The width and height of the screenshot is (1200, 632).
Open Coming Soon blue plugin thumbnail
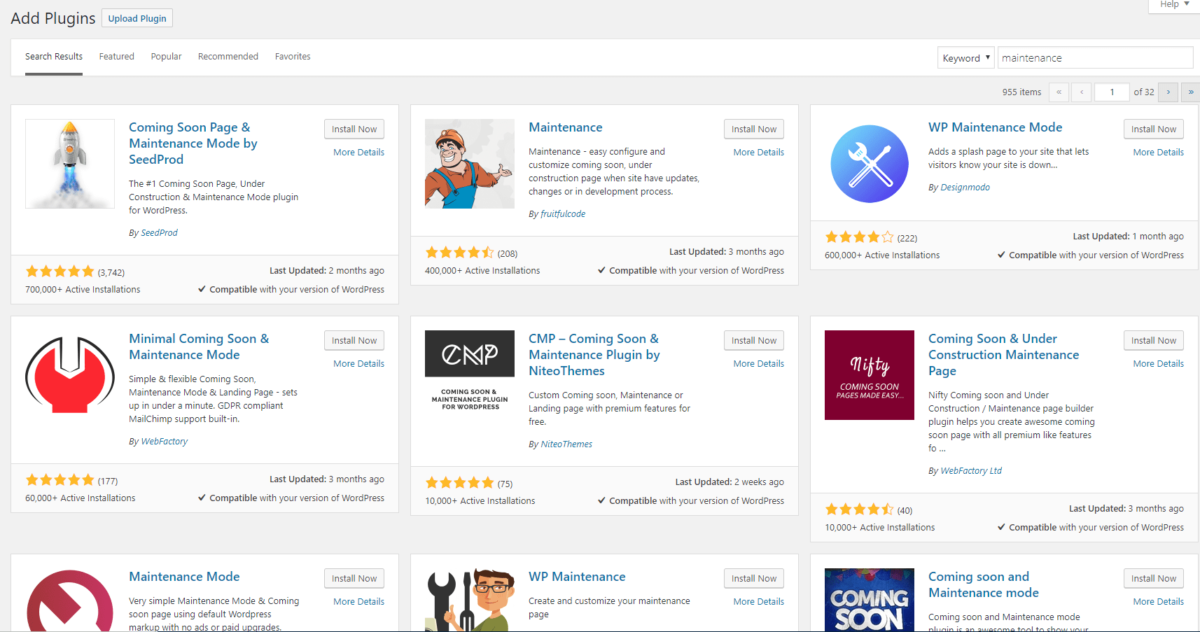tap(869, 599)
